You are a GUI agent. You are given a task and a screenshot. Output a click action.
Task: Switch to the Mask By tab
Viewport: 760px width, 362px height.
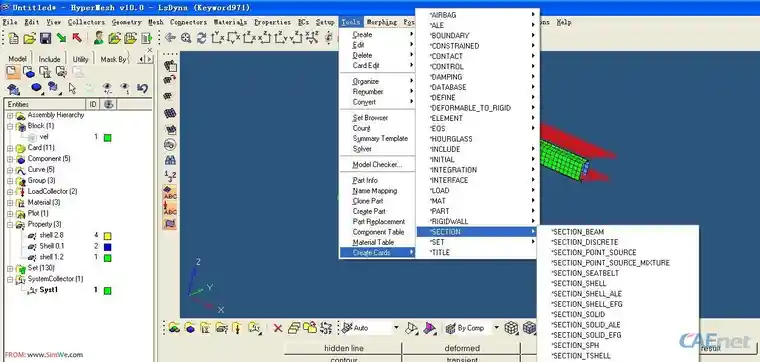113,59
